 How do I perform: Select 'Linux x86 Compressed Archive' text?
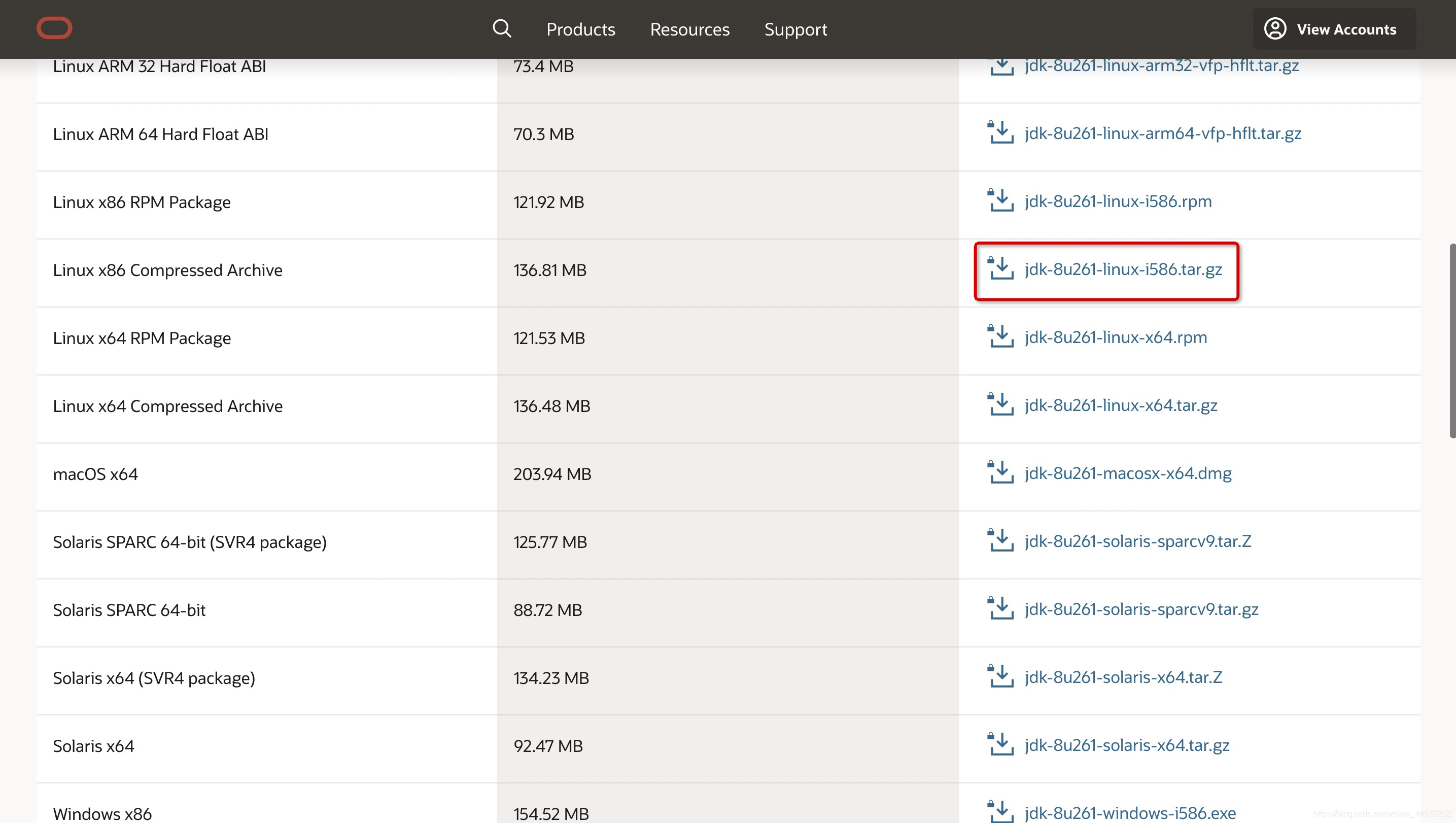pyautogui.click(x=167, y=270)
